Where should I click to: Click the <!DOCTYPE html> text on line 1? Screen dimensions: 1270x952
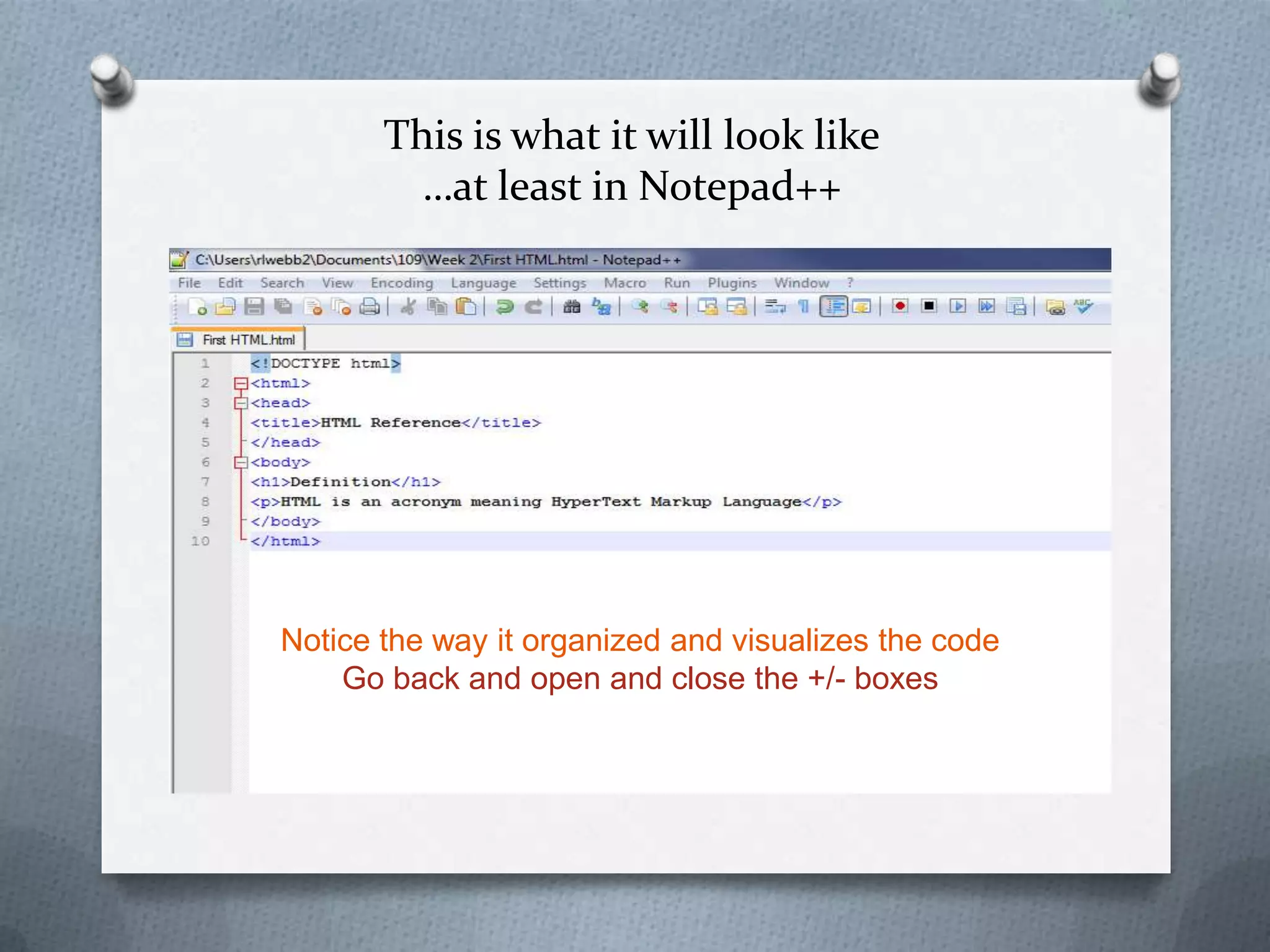(x=326, y=363)
